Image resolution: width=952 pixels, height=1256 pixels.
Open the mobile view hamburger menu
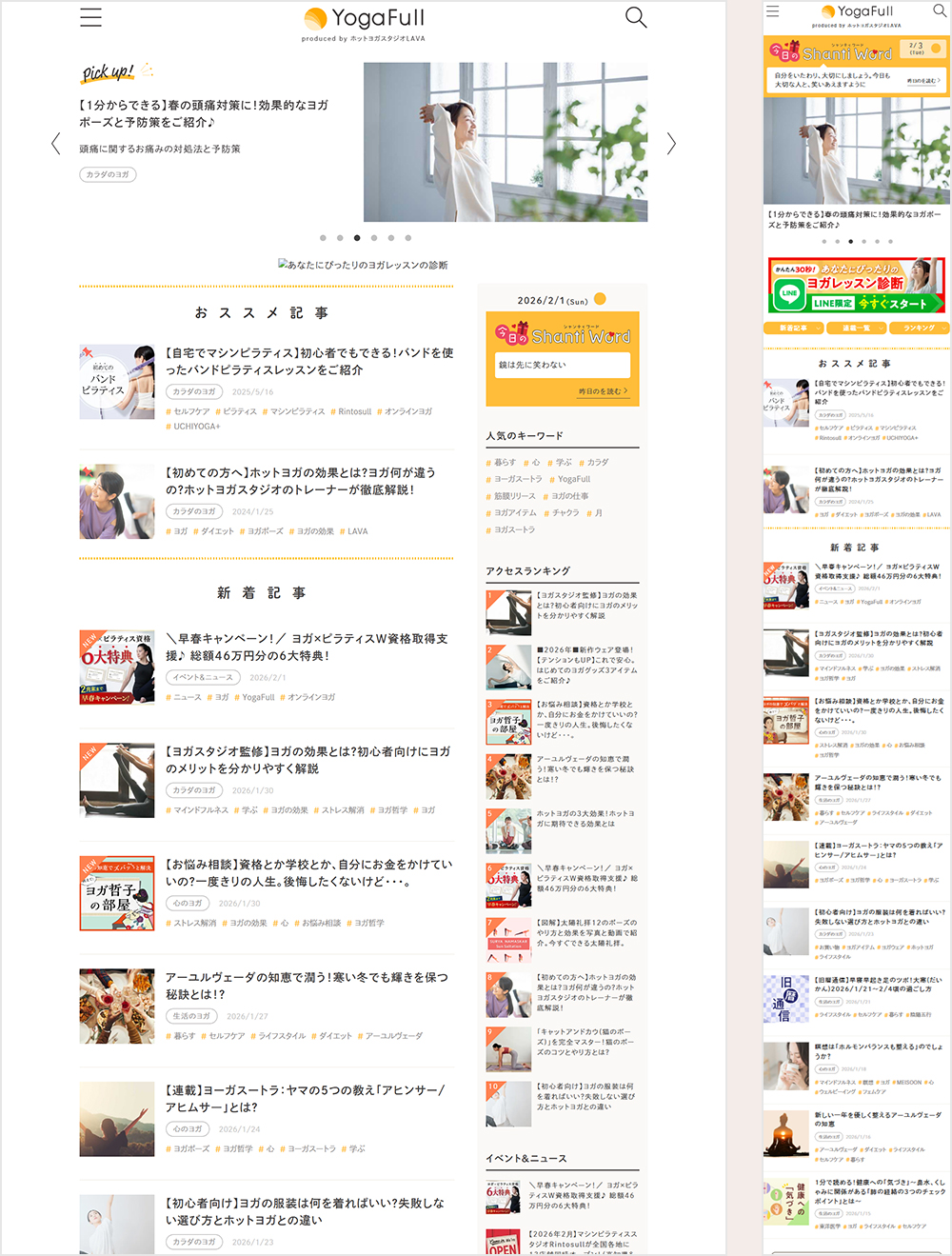tap(772, 11)
